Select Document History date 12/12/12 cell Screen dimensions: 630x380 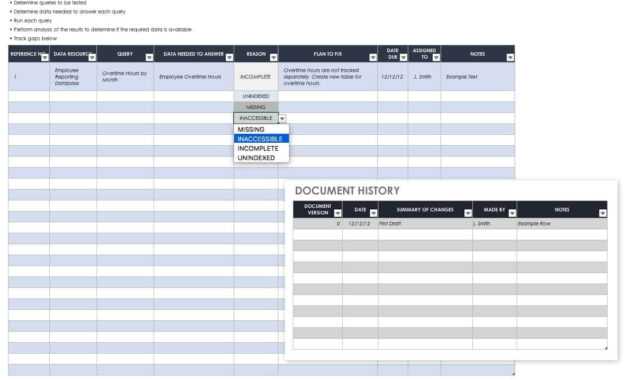coord(360,223)
